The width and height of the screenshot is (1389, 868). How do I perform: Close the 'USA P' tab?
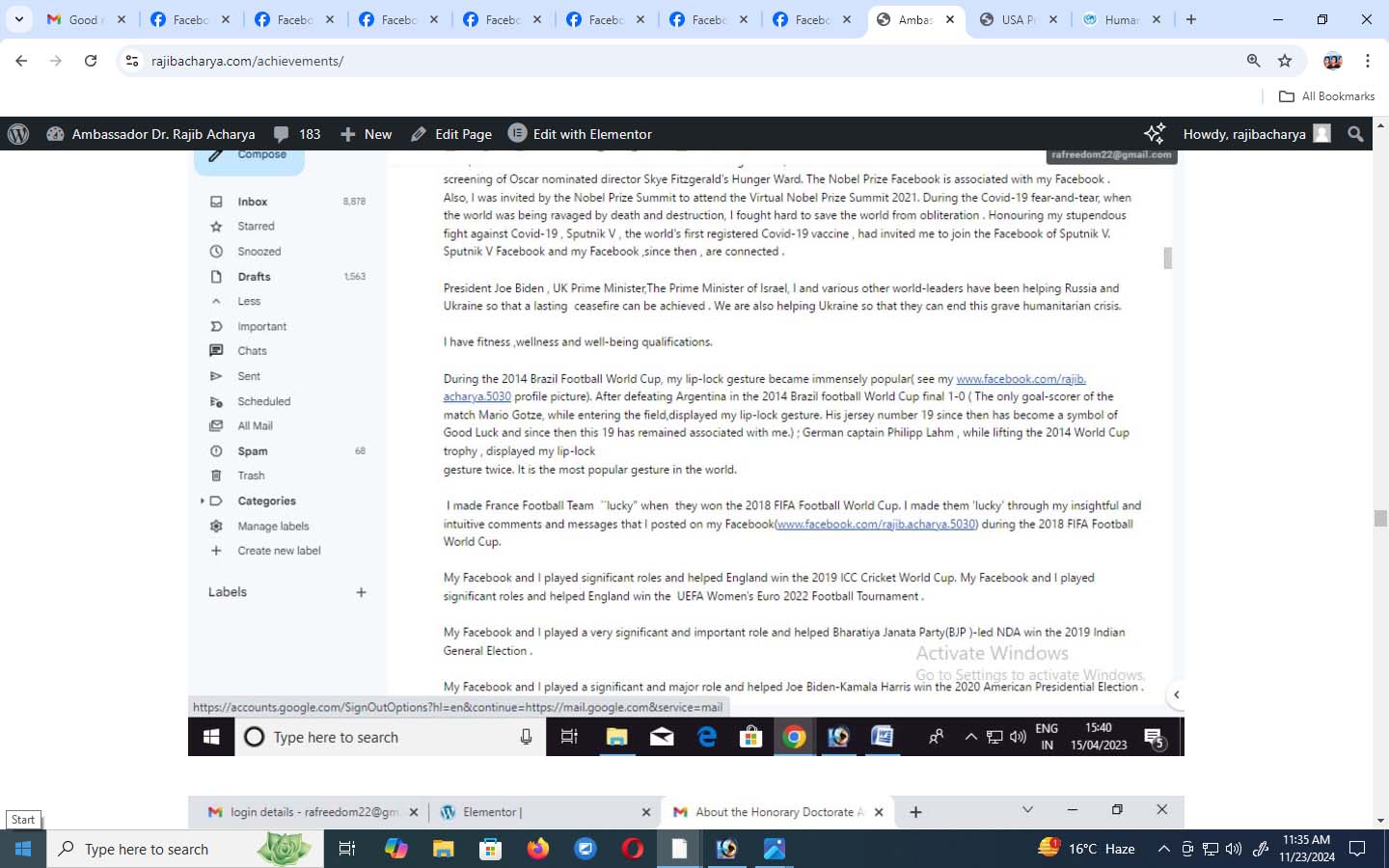[1053, 19]
